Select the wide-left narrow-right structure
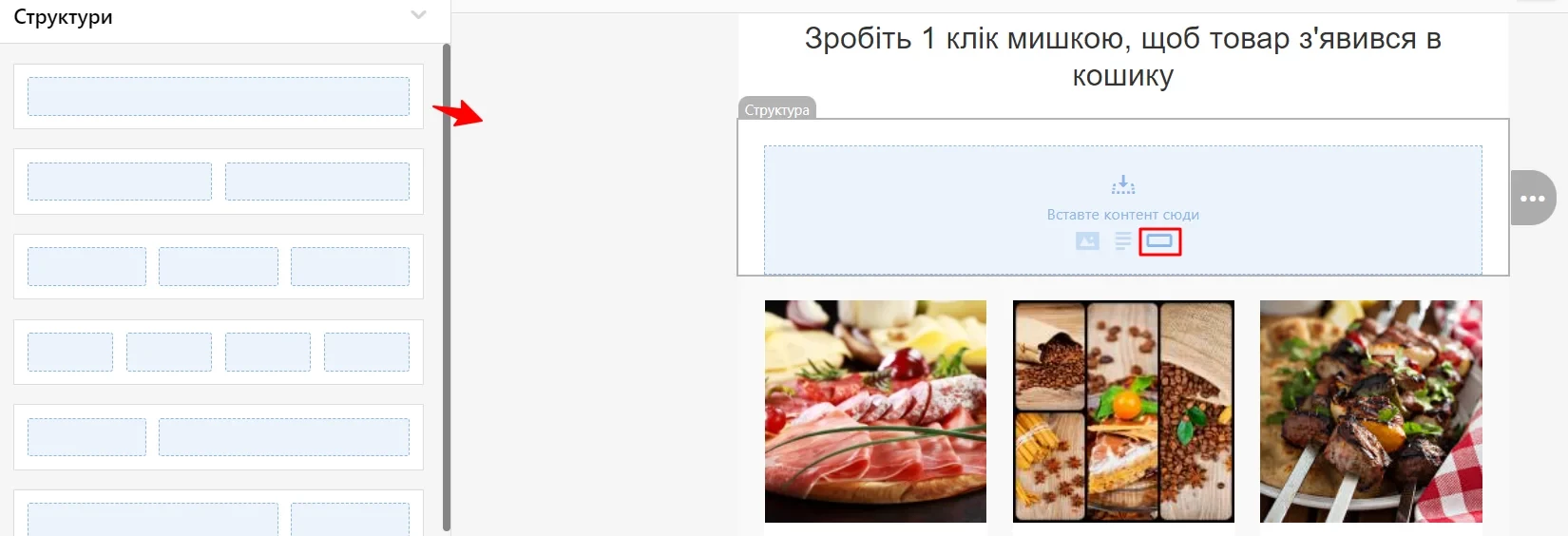1568x536 pixels. (x=219, y=513)
